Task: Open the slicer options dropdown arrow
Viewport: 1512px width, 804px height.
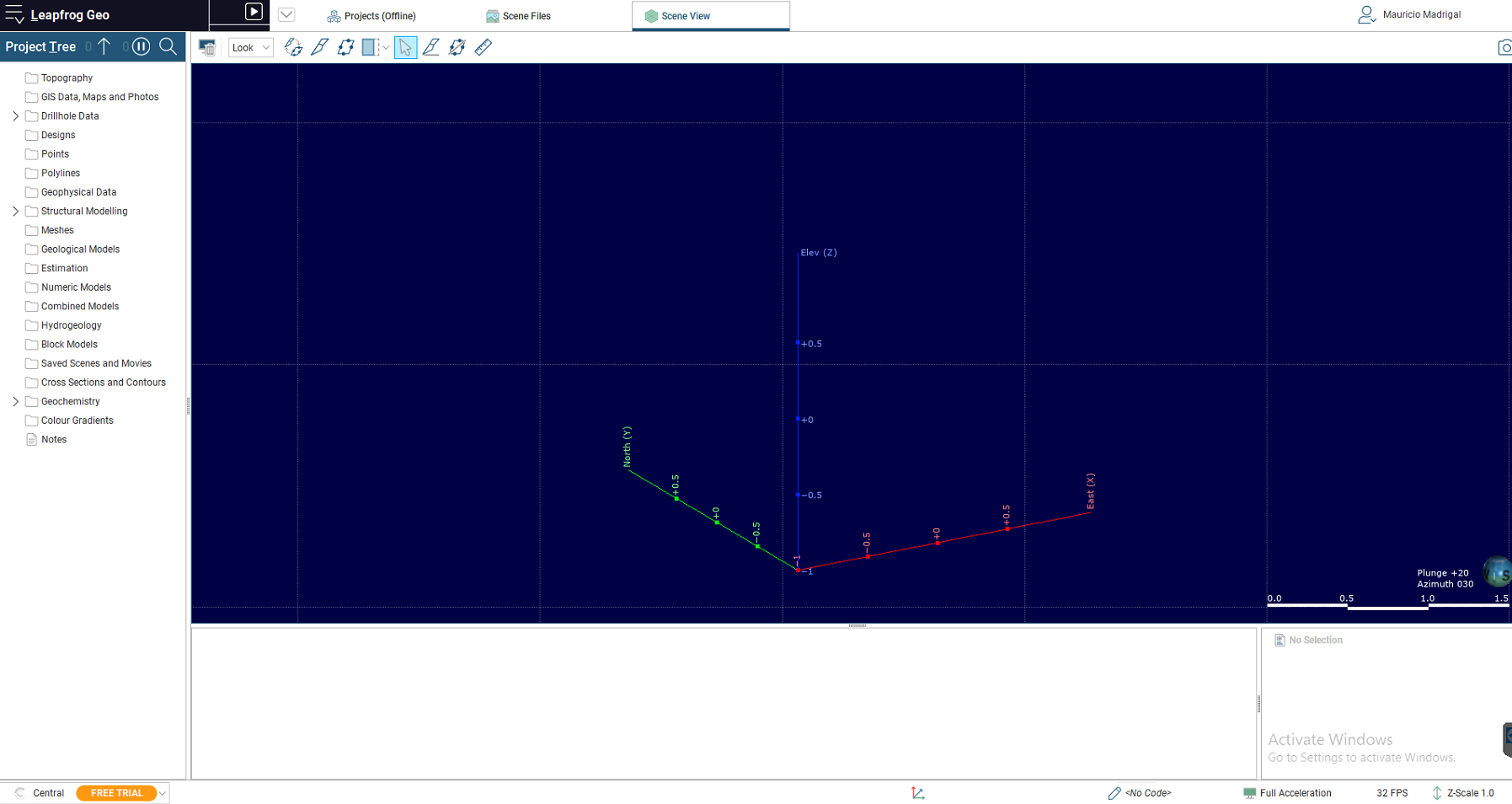Action: pyautogui.click(x=386, y=47)
